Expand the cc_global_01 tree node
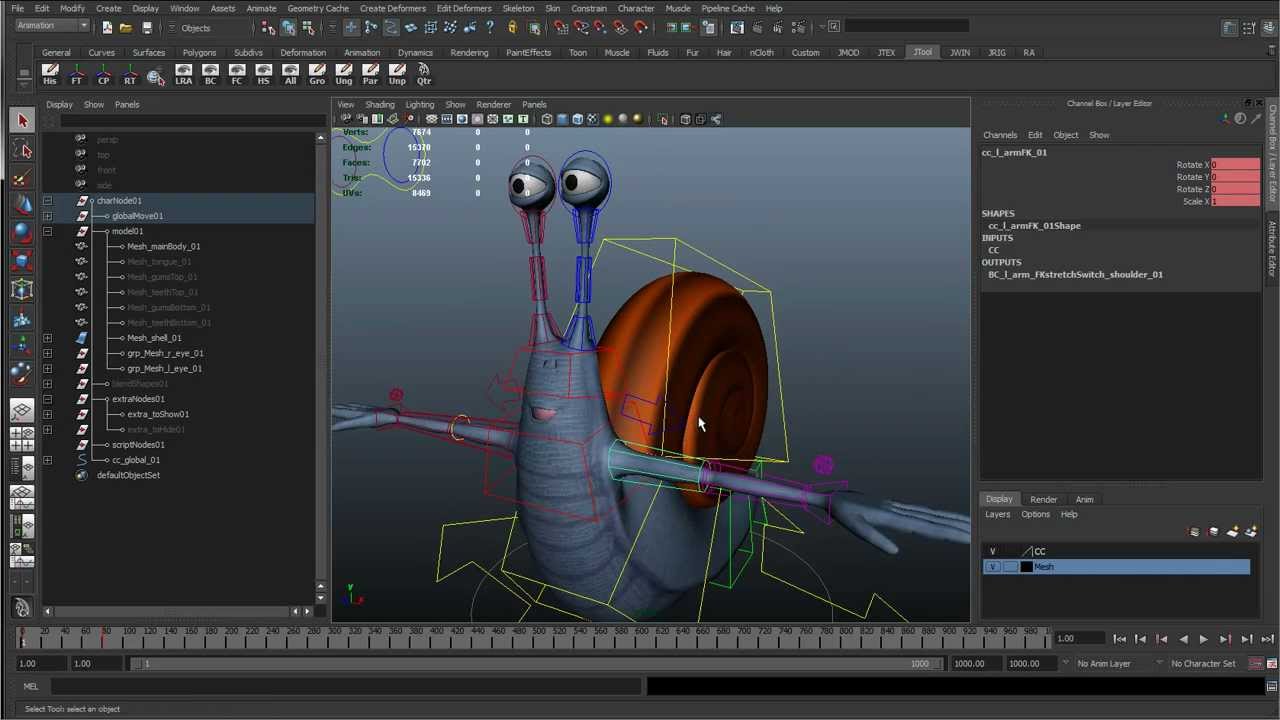 click(47, 460)
